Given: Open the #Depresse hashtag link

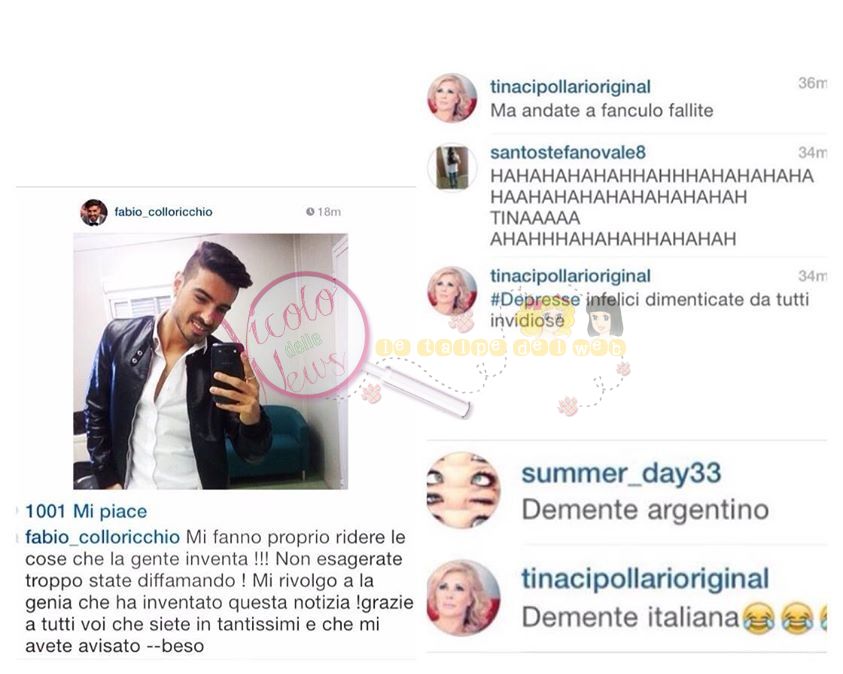Looking at the screenshot, I should [x=535, y=299].
